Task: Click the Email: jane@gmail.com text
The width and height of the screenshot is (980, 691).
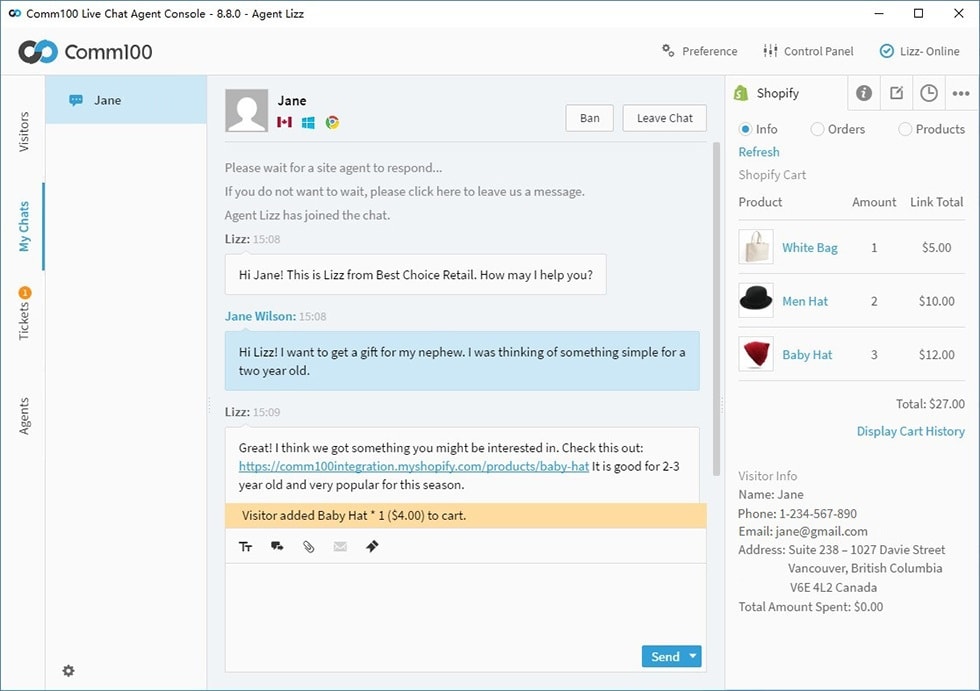Action: tap(802, 532)
